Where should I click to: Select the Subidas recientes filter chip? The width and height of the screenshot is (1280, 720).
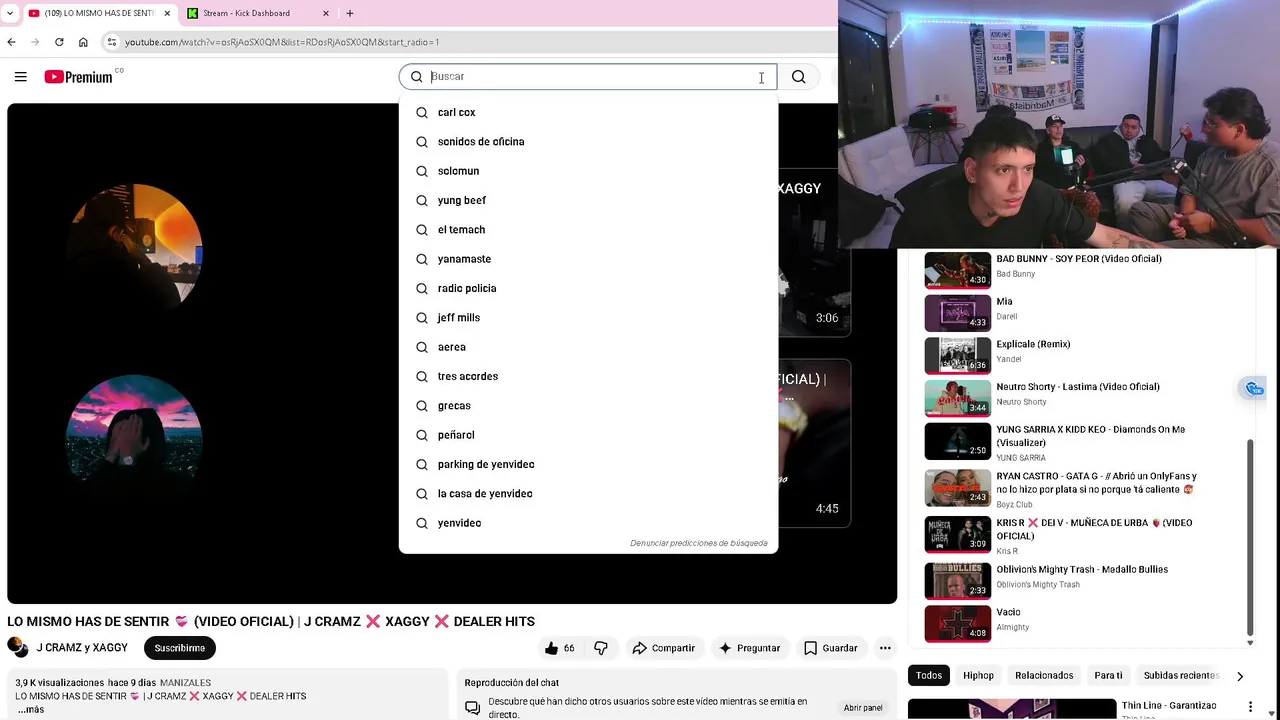1181,676
